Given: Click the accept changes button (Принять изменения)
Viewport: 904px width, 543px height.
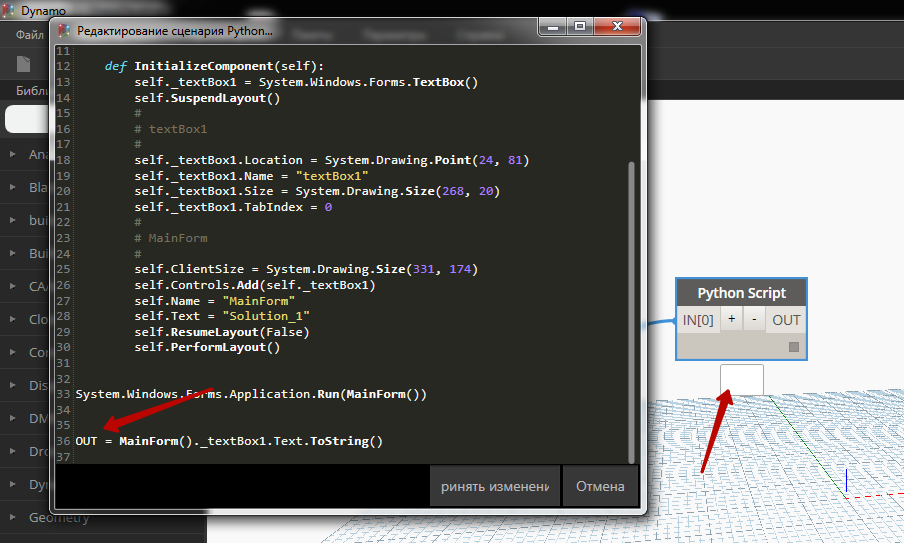Looking at the screenshot, I should [494, 487].
